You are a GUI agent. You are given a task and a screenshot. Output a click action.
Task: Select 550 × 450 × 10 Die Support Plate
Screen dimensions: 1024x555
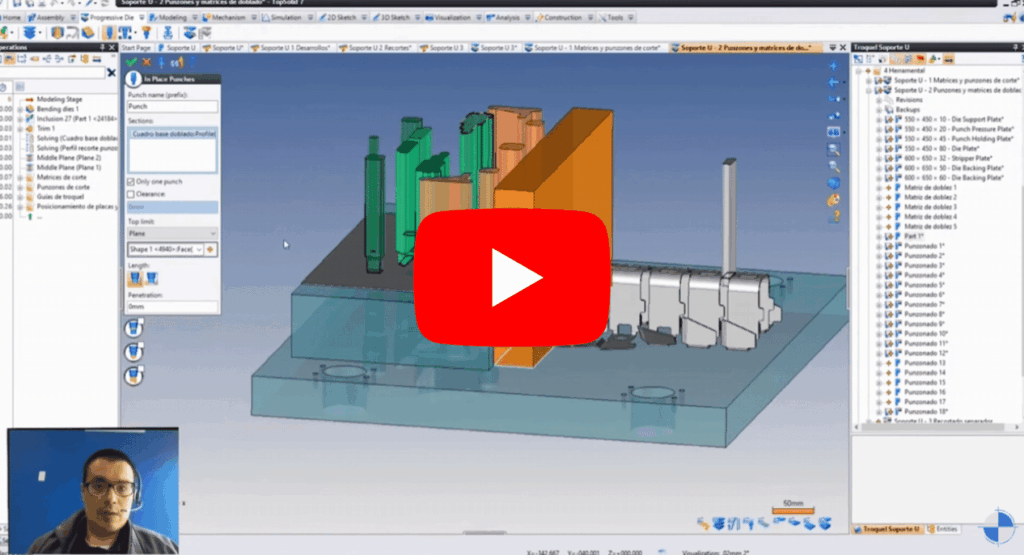tap(954, 119)
